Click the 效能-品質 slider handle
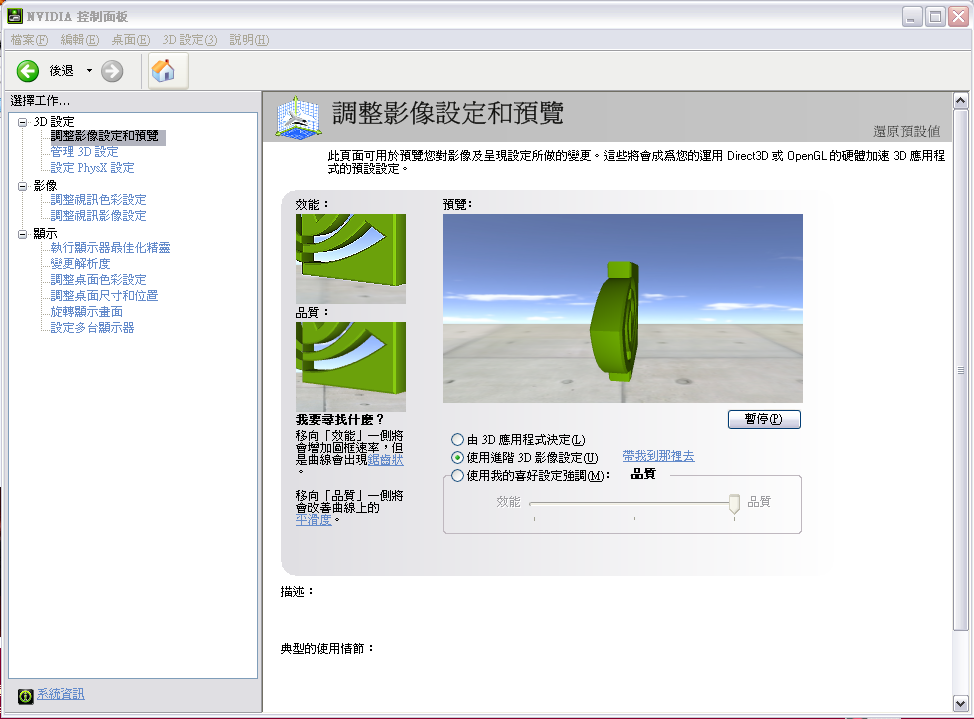 (734, 504)
